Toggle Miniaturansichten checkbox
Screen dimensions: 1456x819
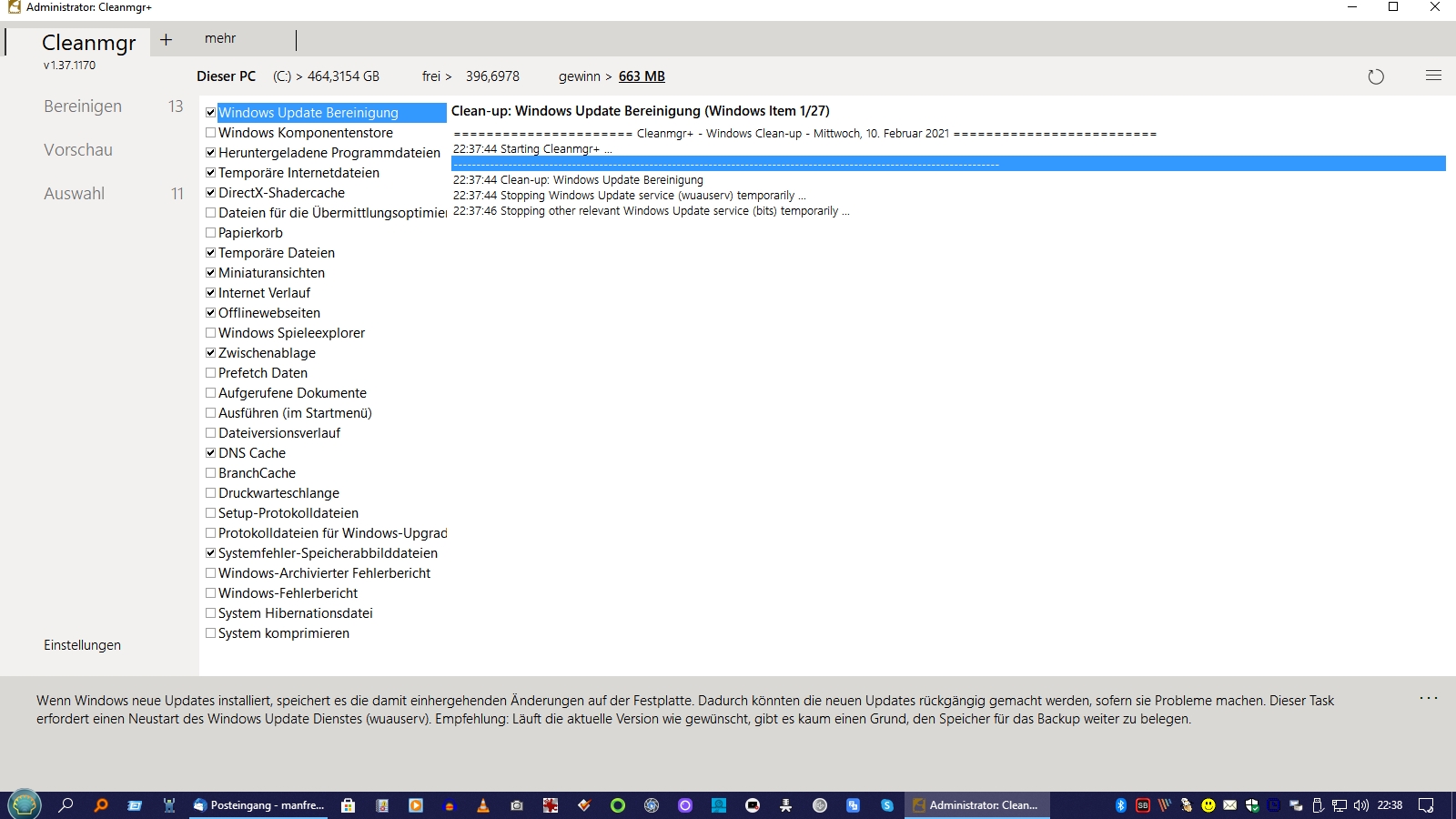pos(210,273)
